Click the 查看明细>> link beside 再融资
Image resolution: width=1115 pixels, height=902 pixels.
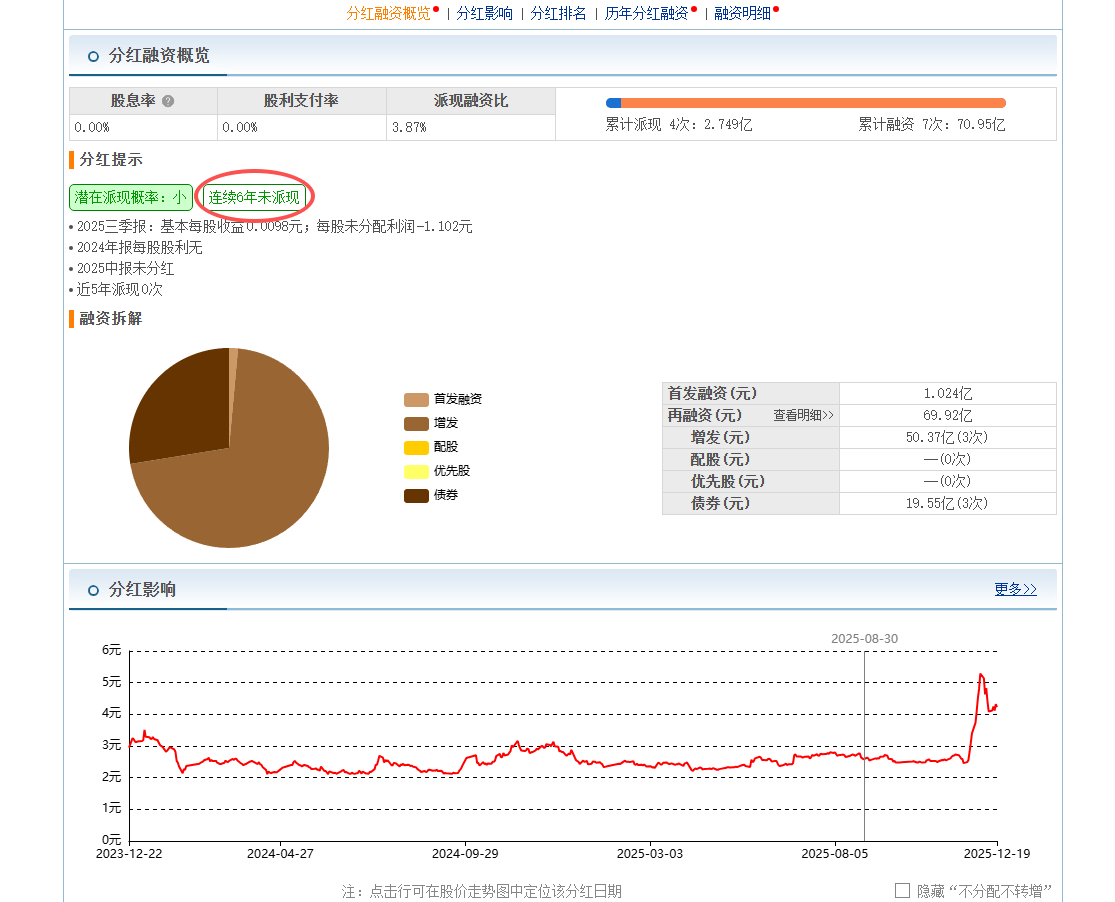[x=804, y=415]
